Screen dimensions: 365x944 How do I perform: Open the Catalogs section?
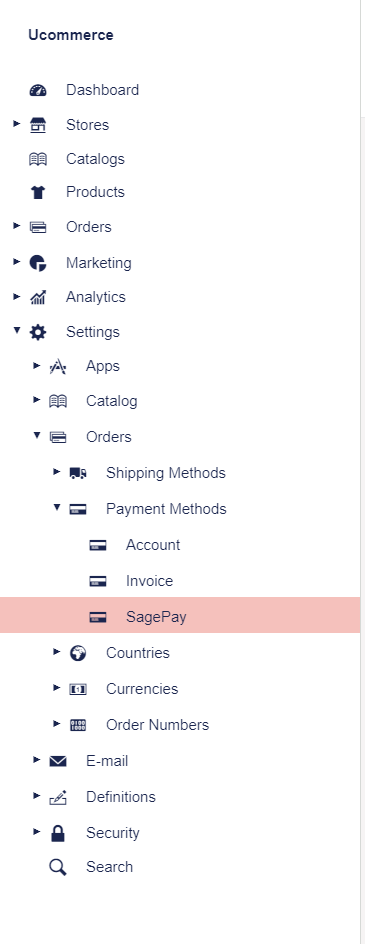pos(95,159)
